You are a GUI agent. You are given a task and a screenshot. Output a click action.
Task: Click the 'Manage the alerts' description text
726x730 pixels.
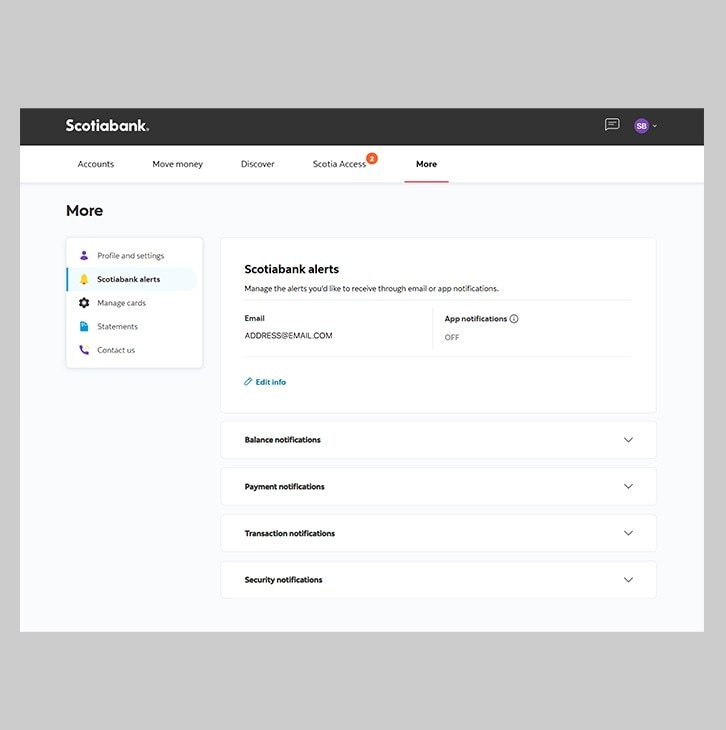tap(371, 288)
